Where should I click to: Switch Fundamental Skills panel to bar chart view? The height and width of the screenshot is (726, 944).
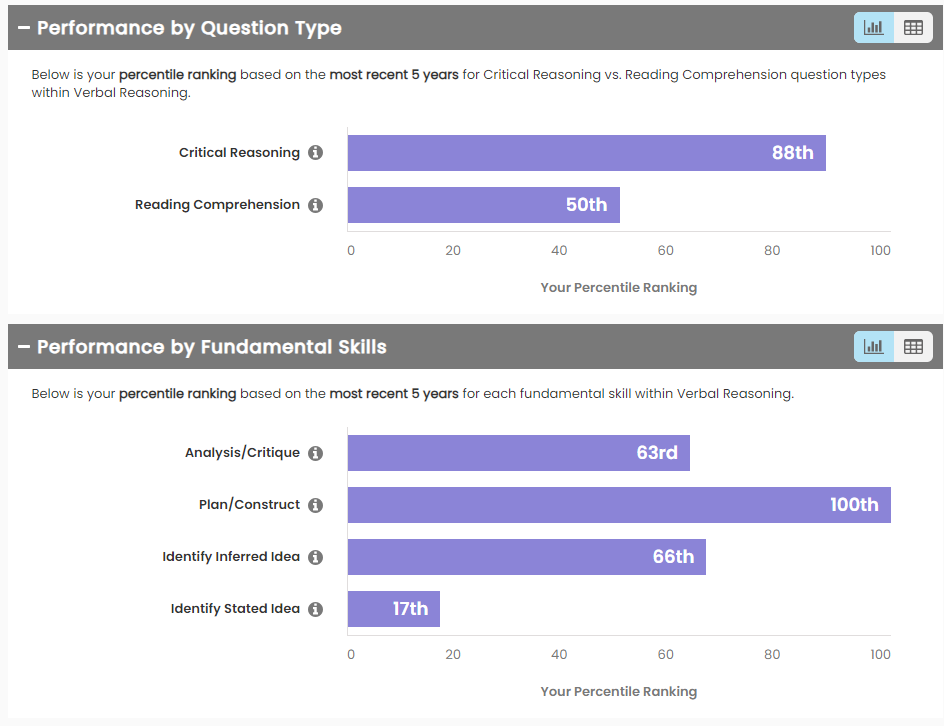874,346
